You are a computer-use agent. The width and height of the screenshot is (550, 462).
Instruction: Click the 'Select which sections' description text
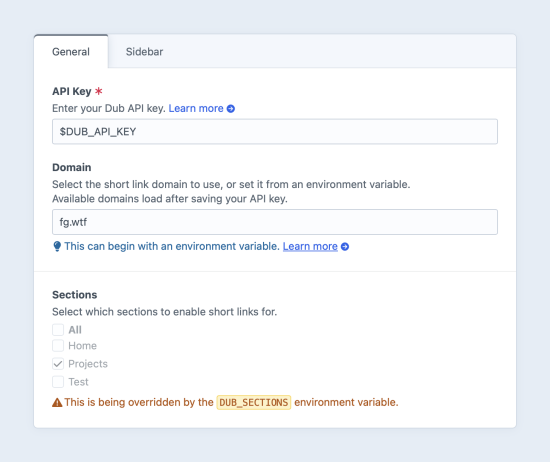tap(165, 312)
